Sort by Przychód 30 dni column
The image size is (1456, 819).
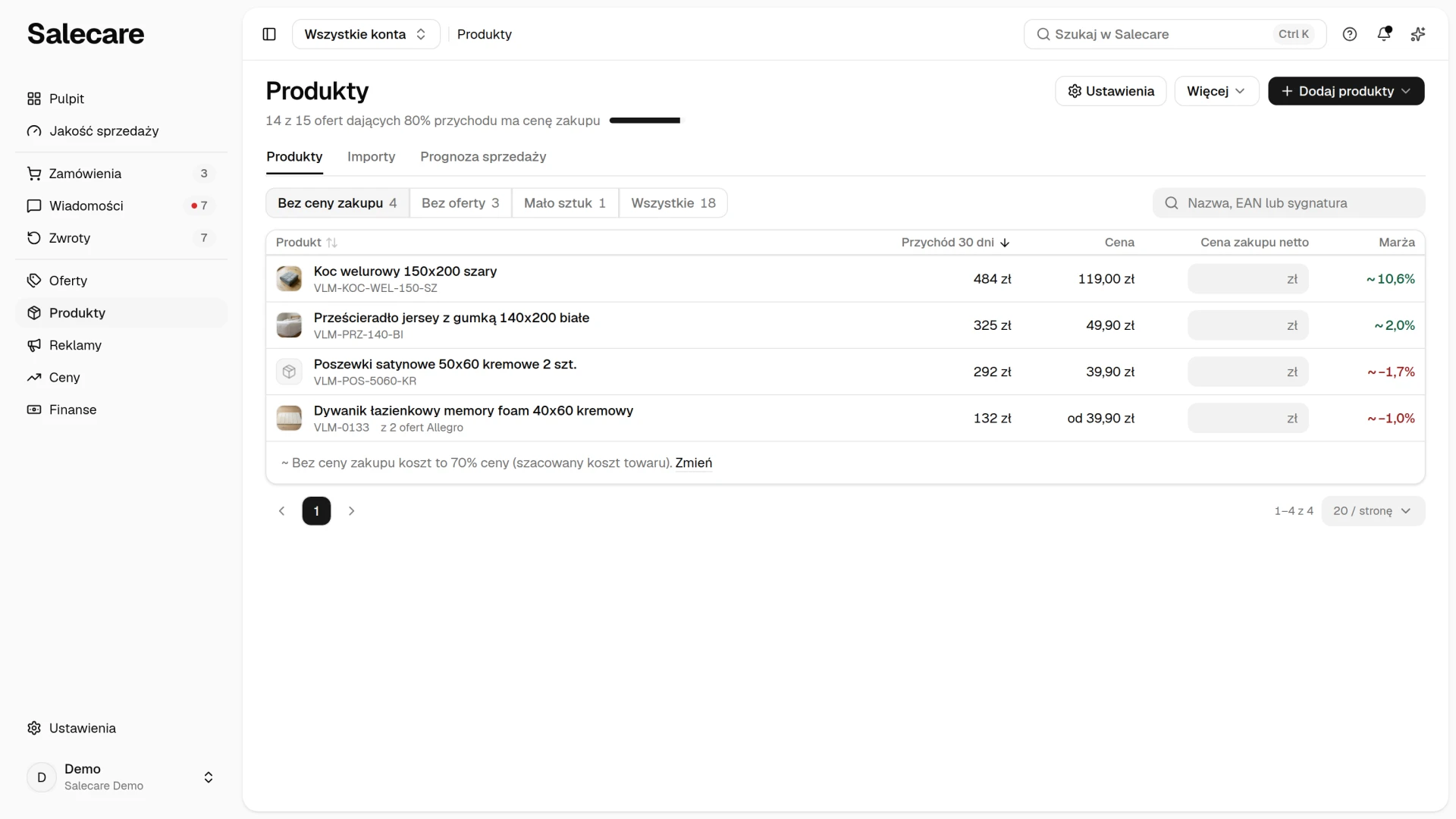coord(955,243)
